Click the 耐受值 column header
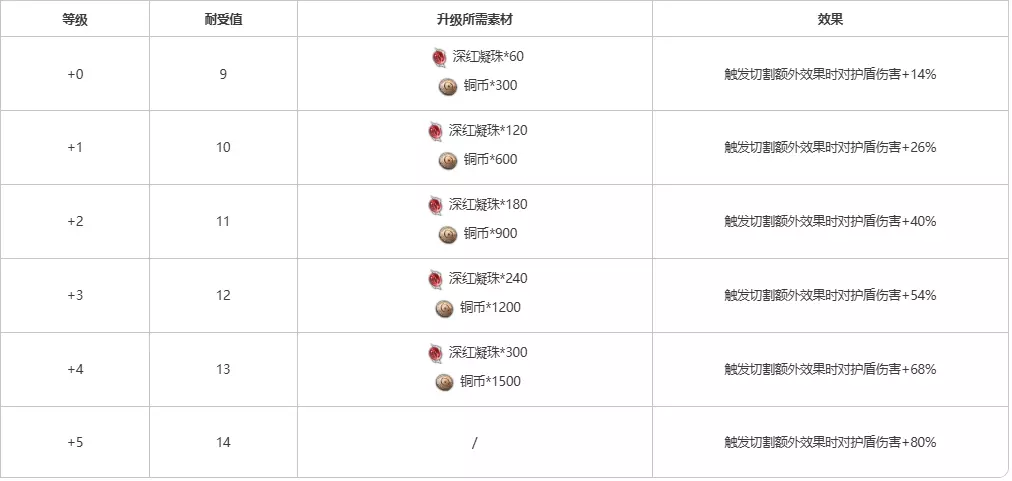 click(223, 19)
